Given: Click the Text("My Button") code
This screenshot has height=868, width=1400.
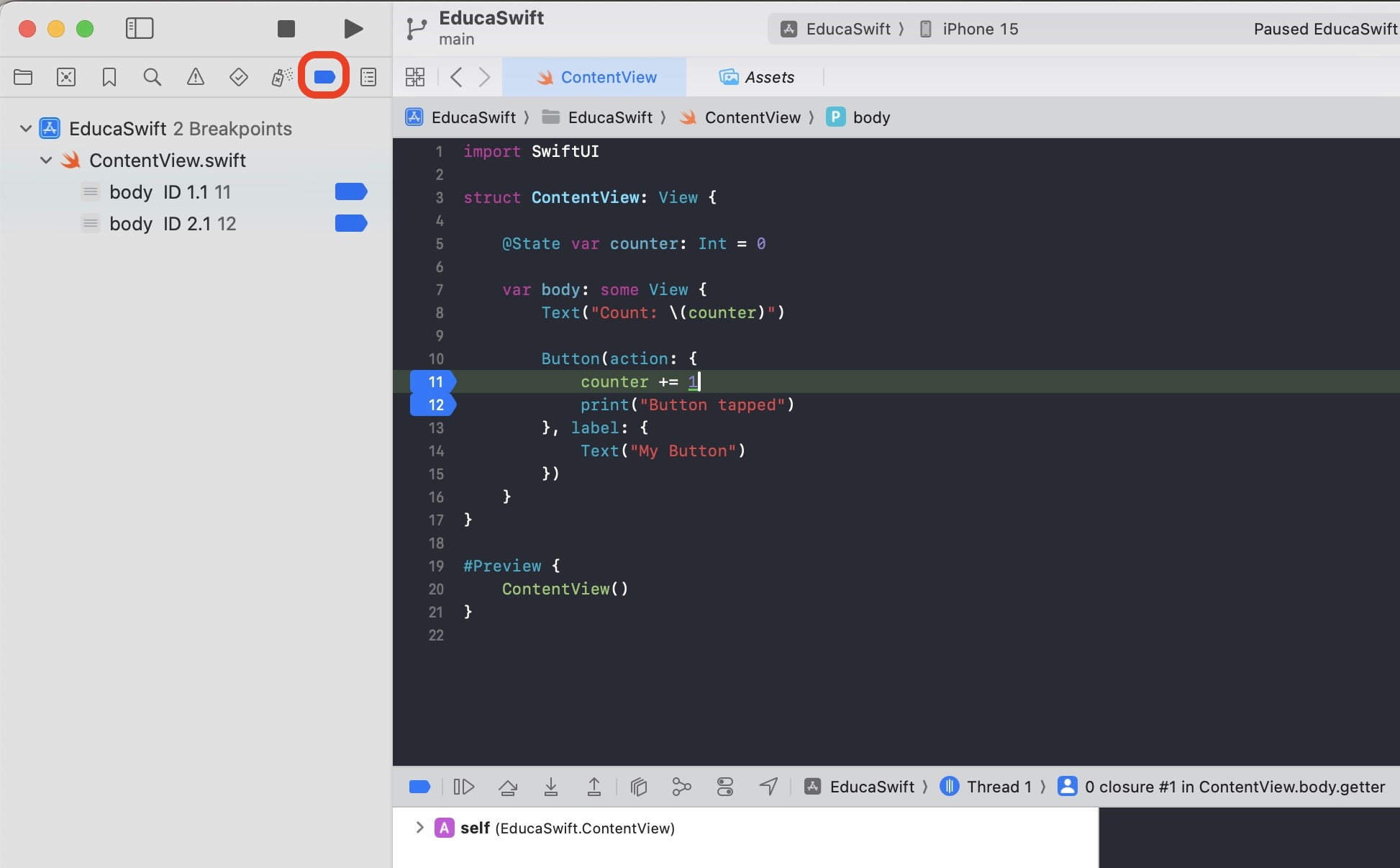Looking at the screenshot, I should coord(663,451).
